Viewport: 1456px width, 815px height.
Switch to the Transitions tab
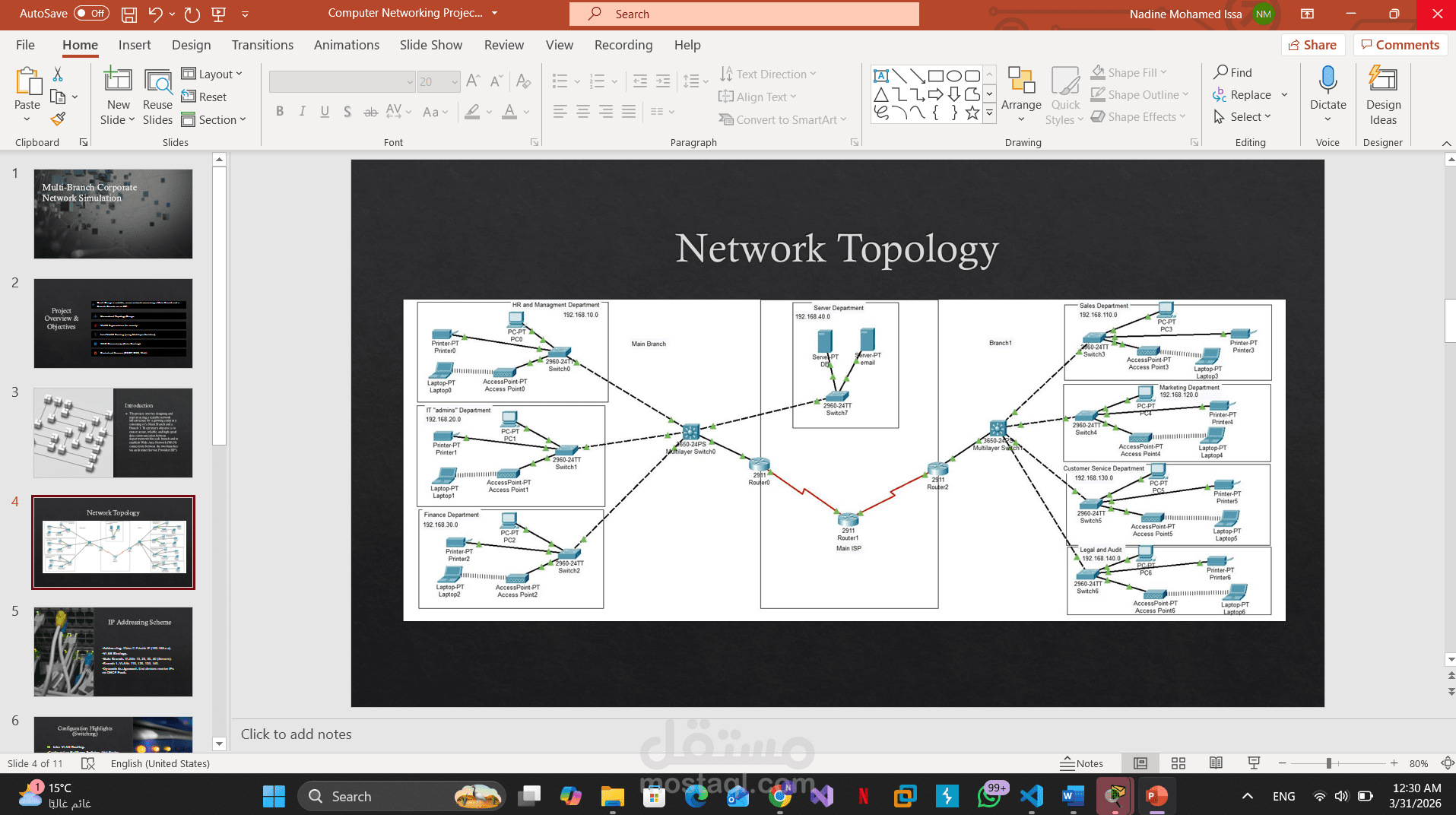pos(262,45)
